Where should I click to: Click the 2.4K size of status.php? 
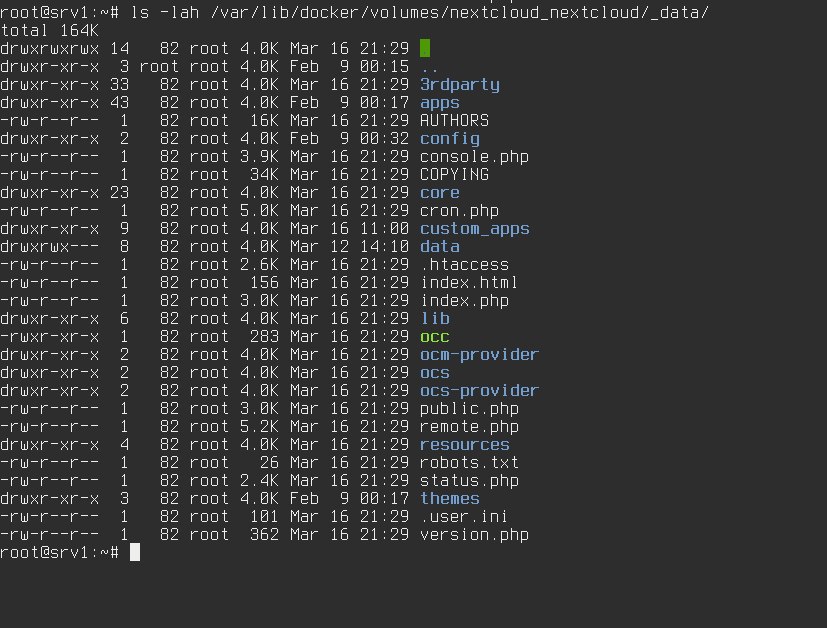[x=259, y=480]
